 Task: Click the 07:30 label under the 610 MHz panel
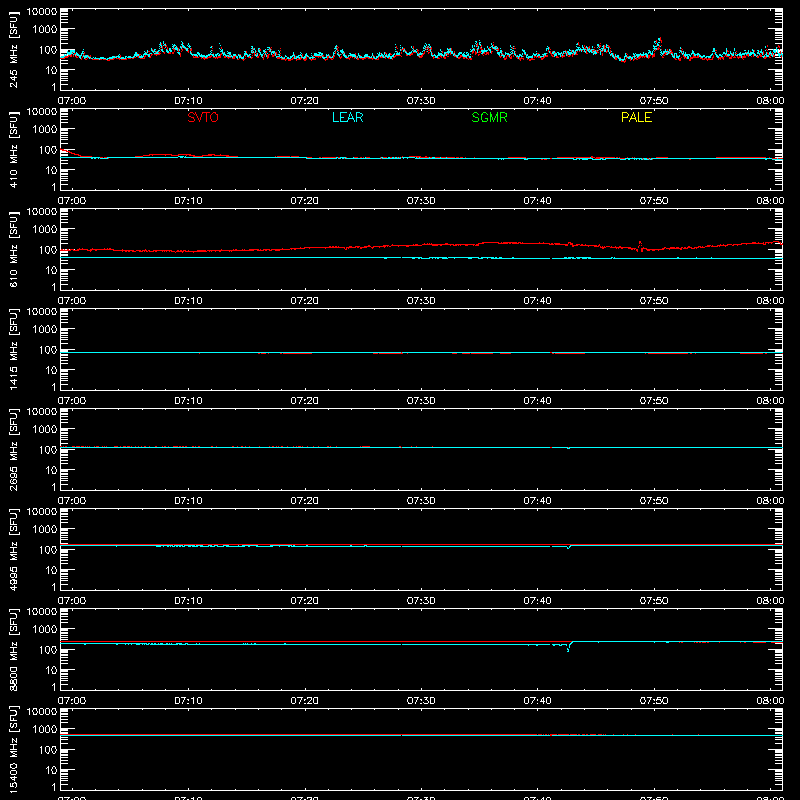click(x=421, y=301)
